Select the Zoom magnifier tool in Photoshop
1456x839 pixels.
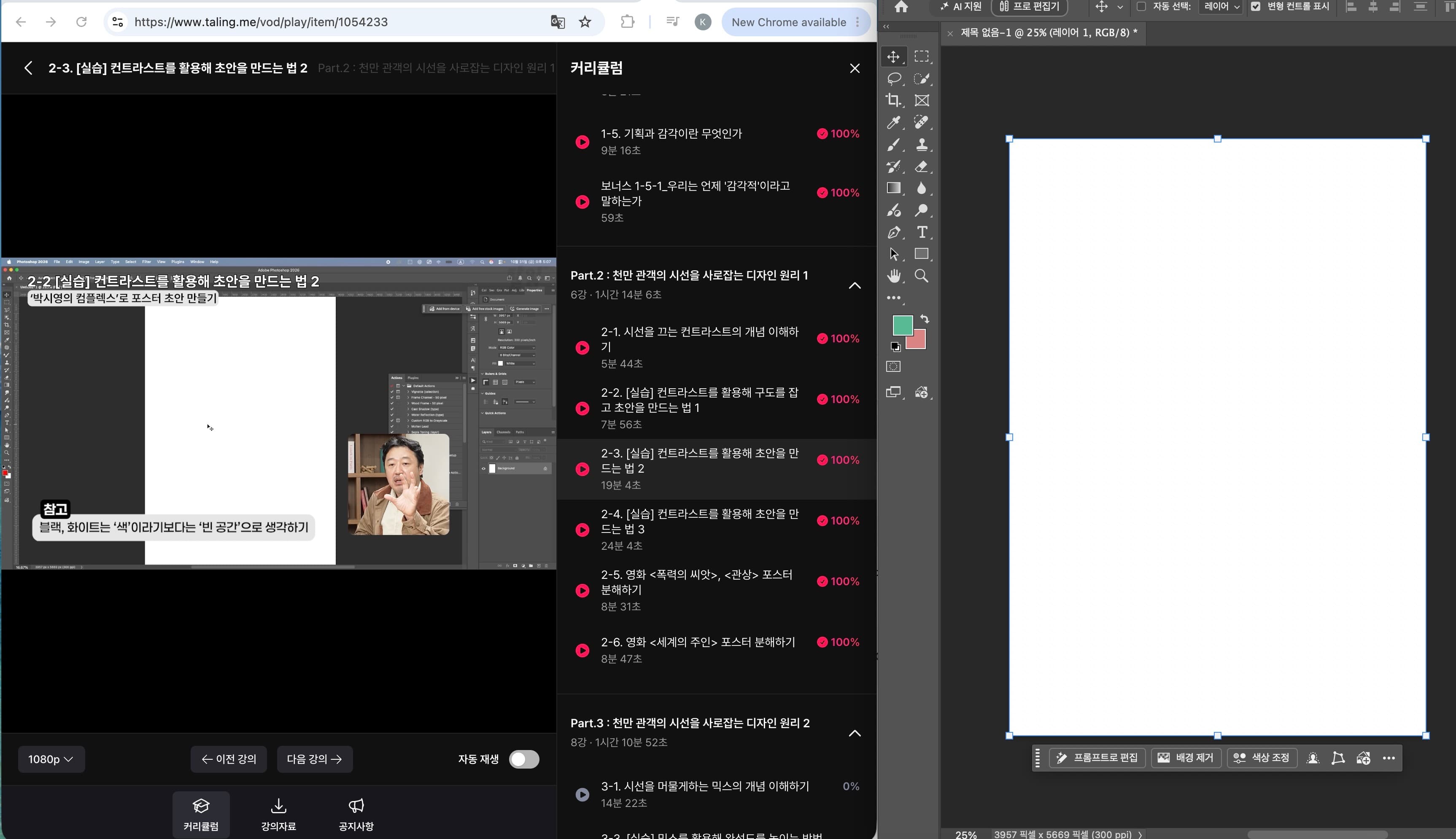coord(922,276)
